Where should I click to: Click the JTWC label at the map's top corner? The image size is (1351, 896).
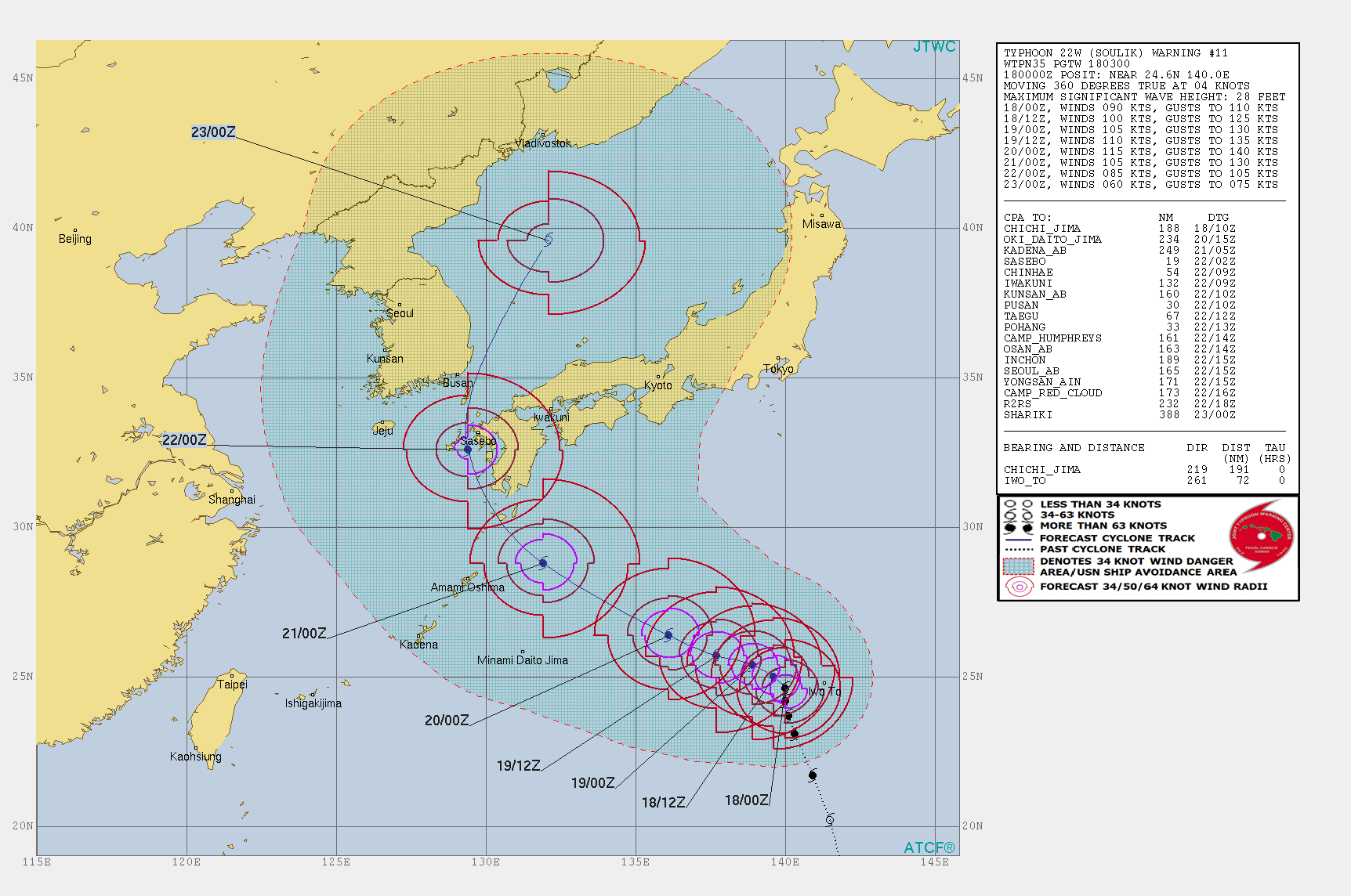[934, 47]
